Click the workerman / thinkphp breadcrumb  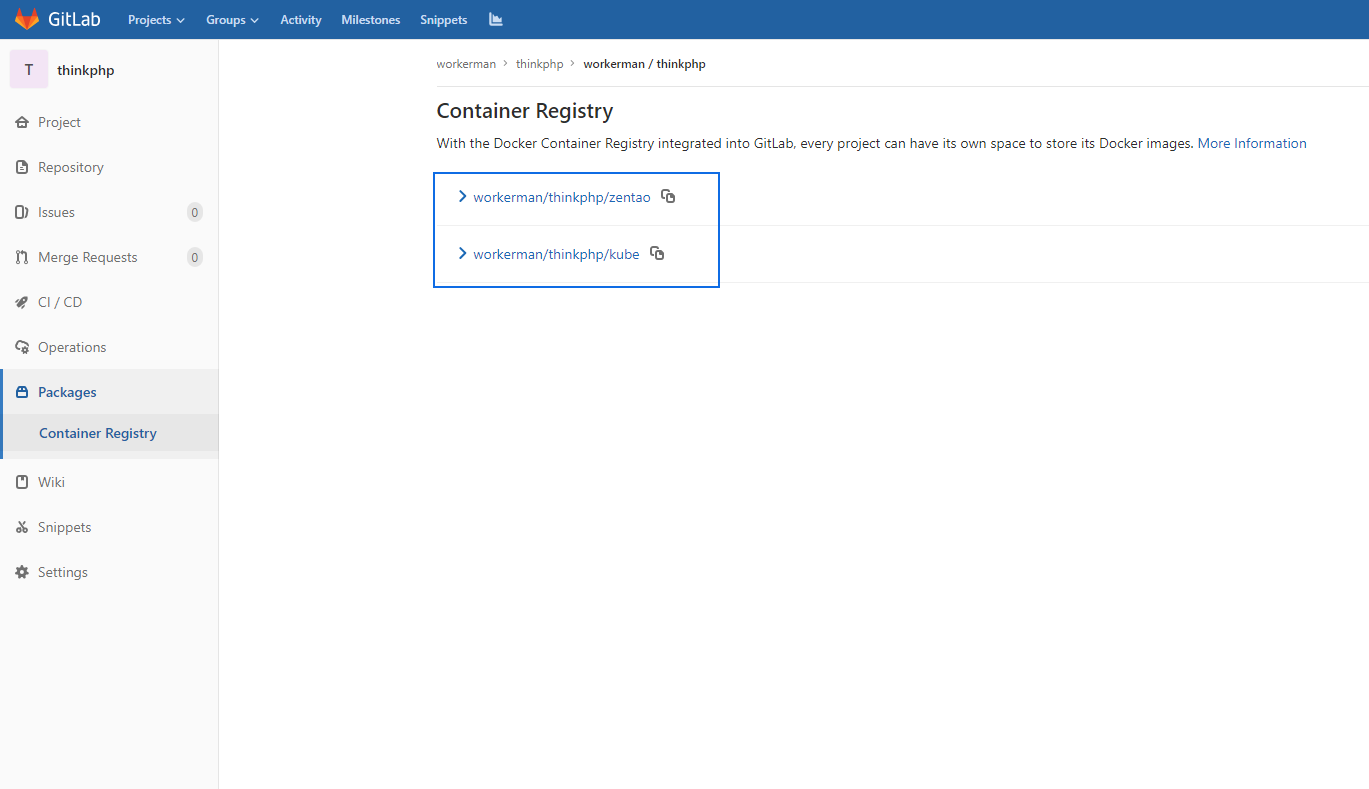pyautogui.click(x=645, y=64)
